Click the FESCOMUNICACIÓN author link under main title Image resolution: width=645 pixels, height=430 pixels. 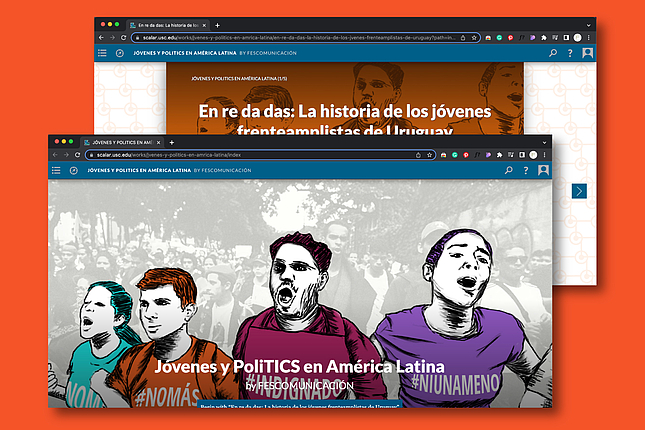pos(306,385)
